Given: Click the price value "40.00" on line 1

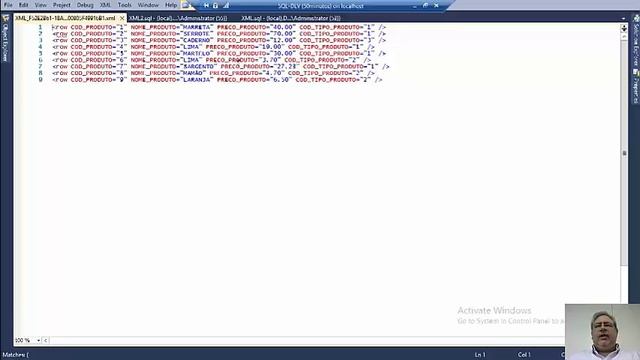Looking at the screenshot, I should point(283,27).
